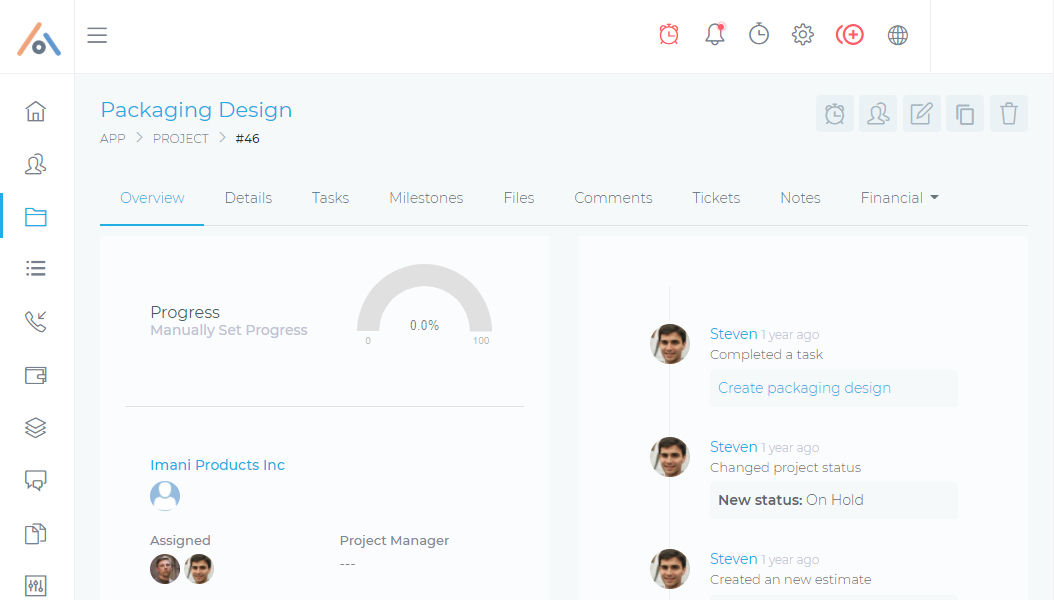
Task: Click the first assigned user avatar
Action: [x=165, y=569]
